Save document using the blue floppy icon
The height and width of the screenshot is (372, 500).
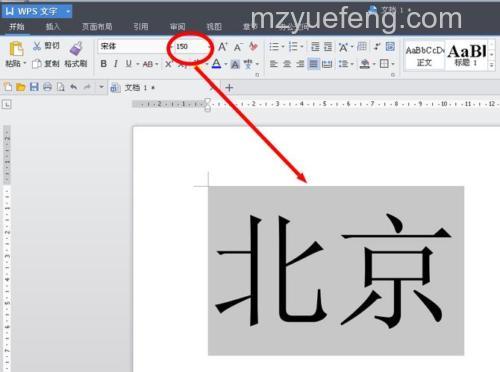(34, 87)
